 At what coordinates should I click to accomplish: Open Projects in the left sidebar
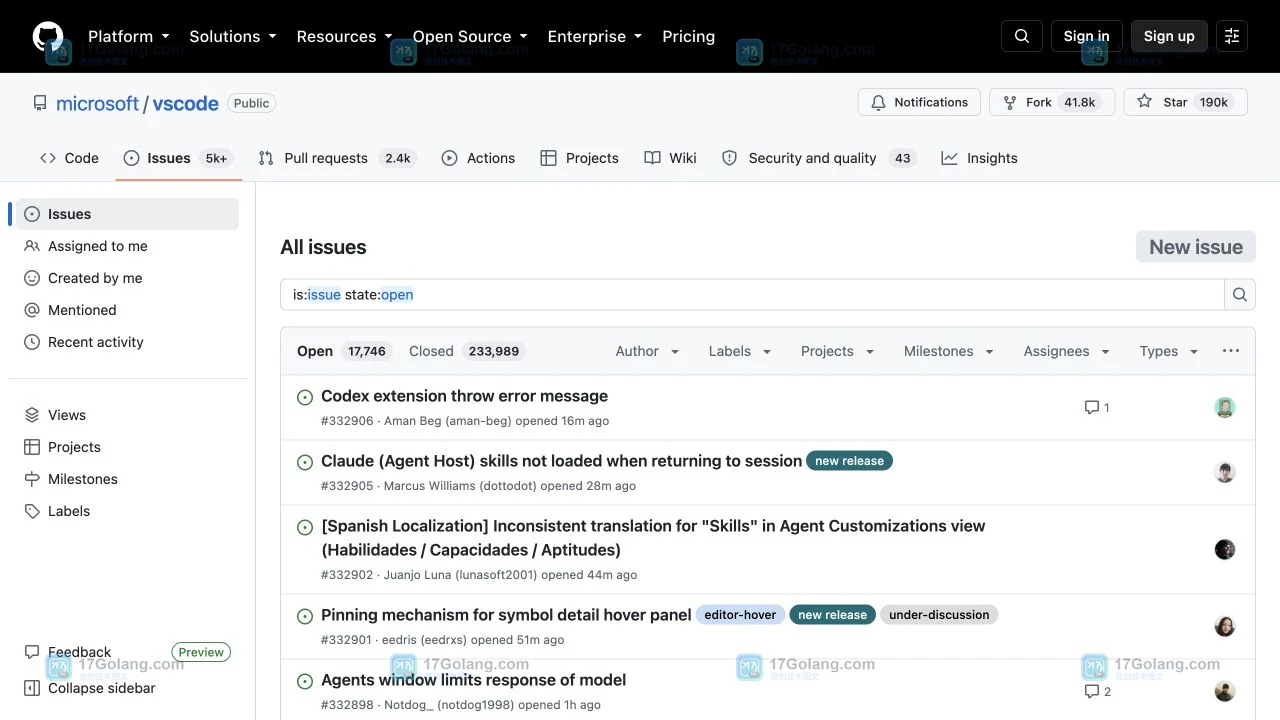pos(127,447)
